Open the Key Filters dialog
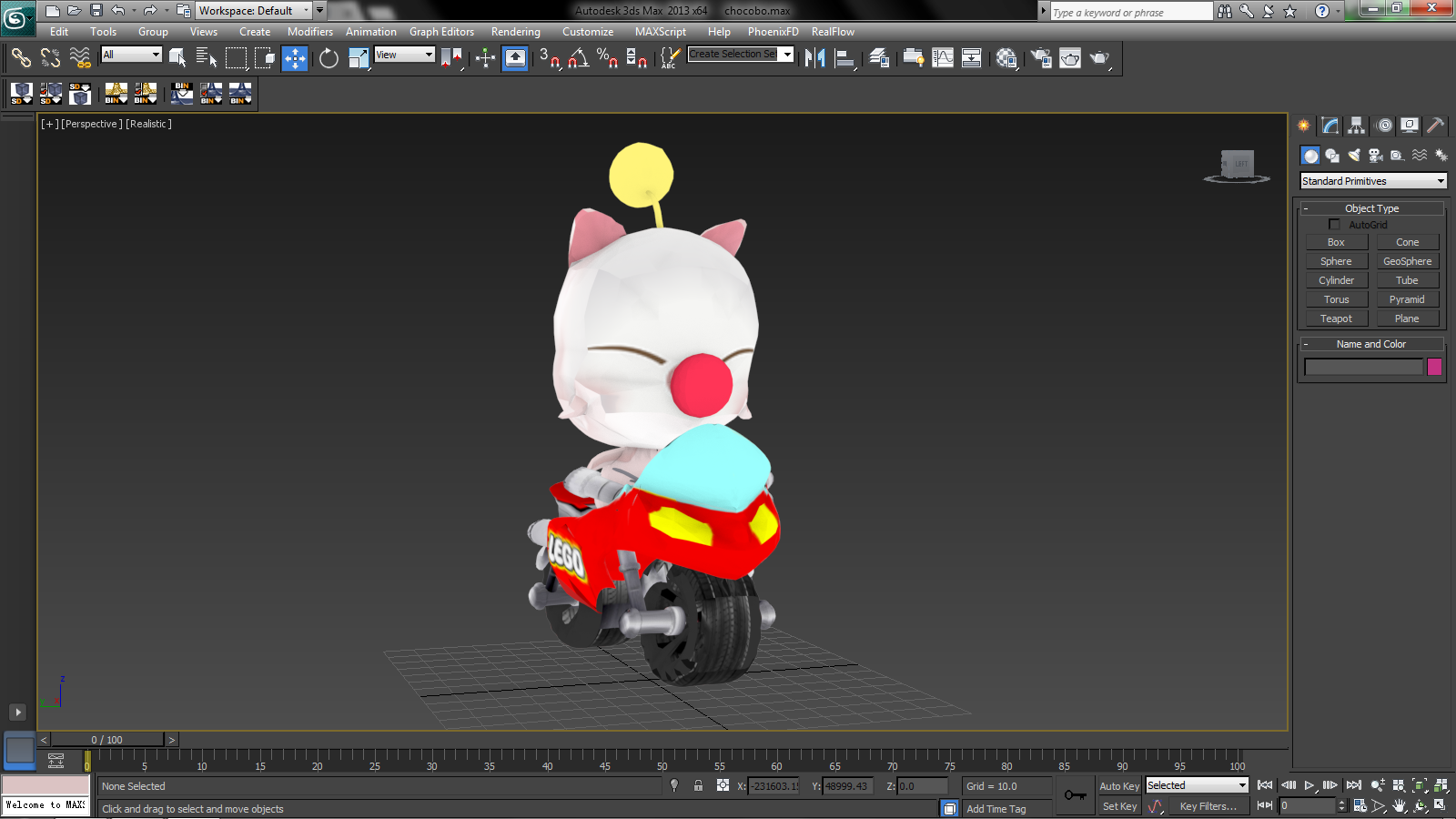This screenshot has height=819, width=1456. 1208,806
